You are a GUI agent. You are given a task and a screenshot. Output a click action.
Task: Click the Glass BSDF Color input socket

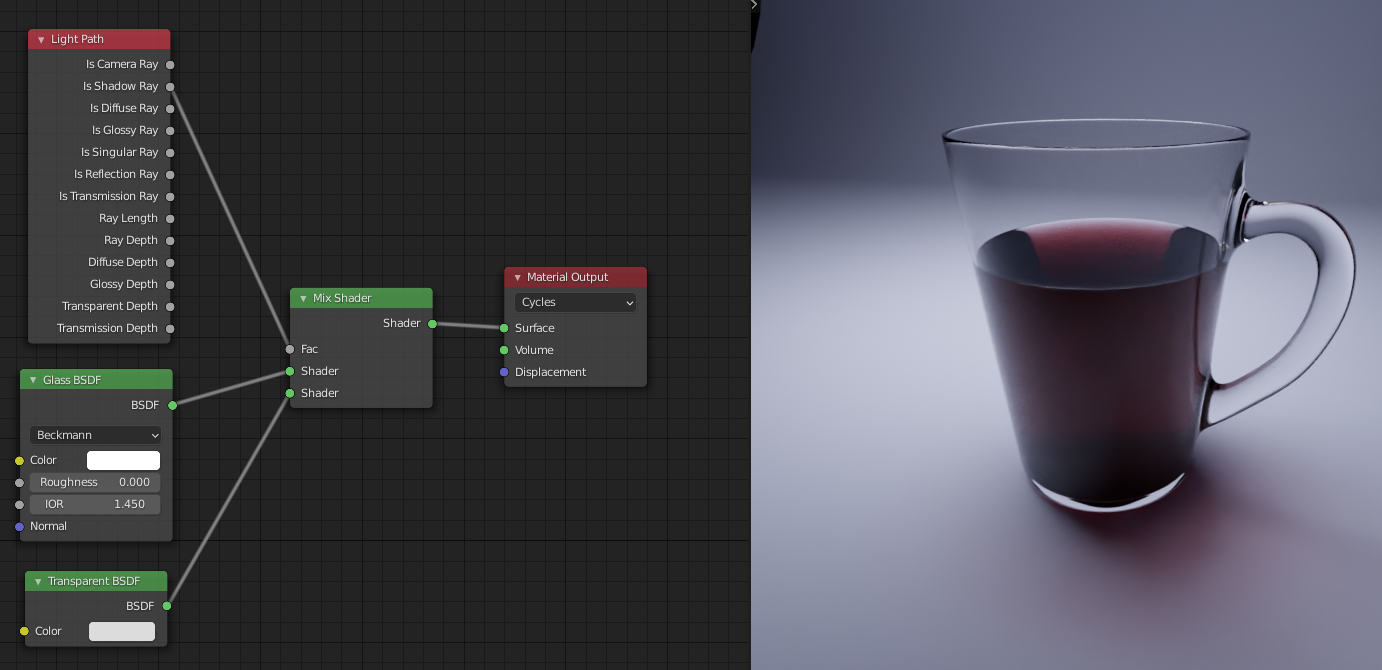tap(19, 461)
